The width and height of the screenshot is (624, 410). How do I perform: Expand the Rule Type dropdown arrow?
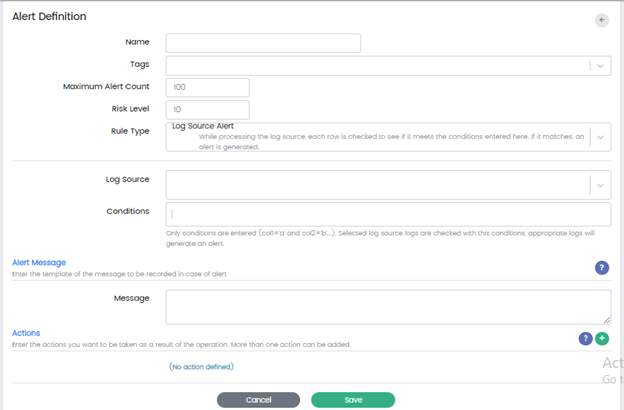click(x=600, y=137)
